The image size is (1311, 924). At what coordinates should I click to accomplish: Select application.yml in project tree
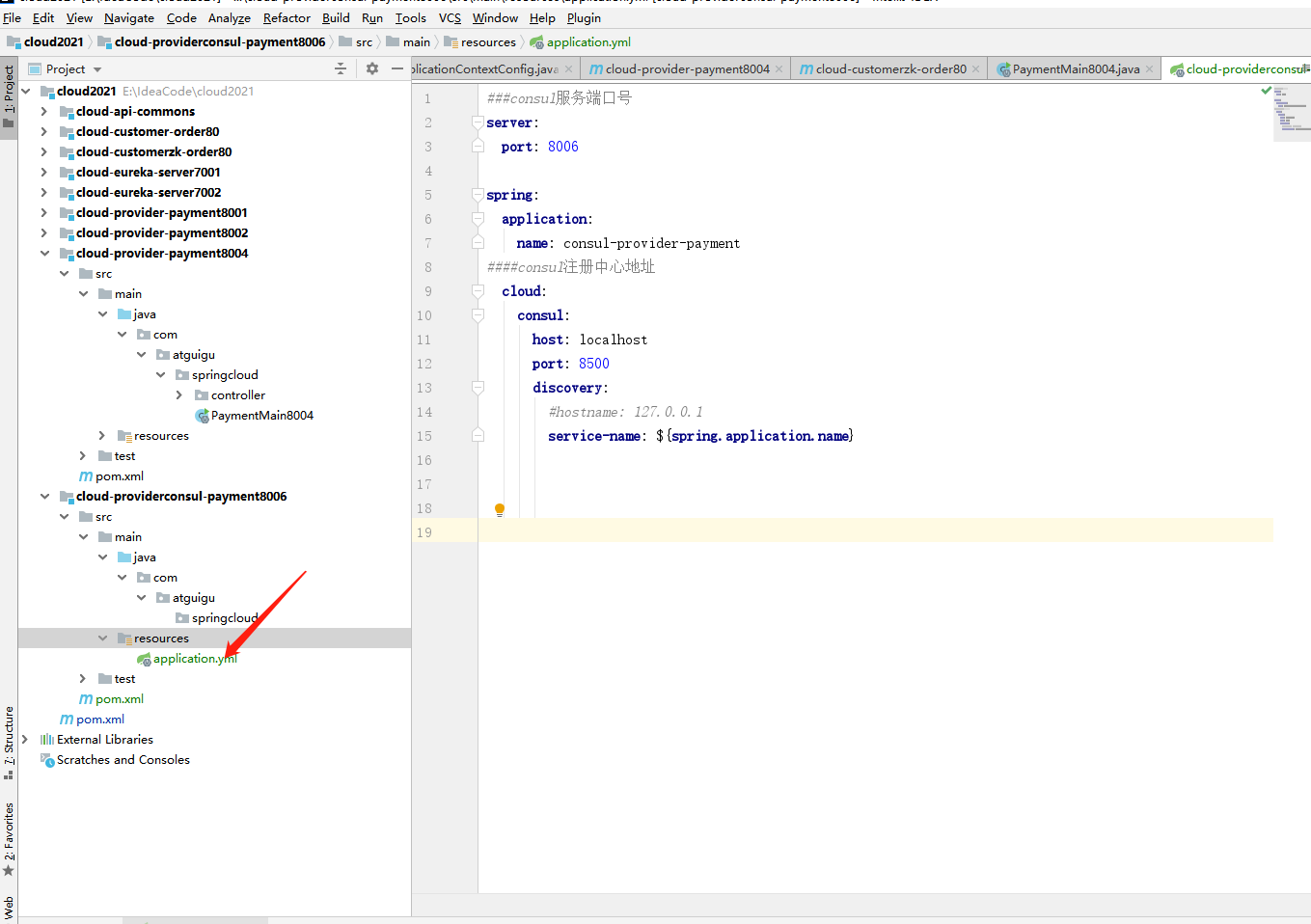195,658
